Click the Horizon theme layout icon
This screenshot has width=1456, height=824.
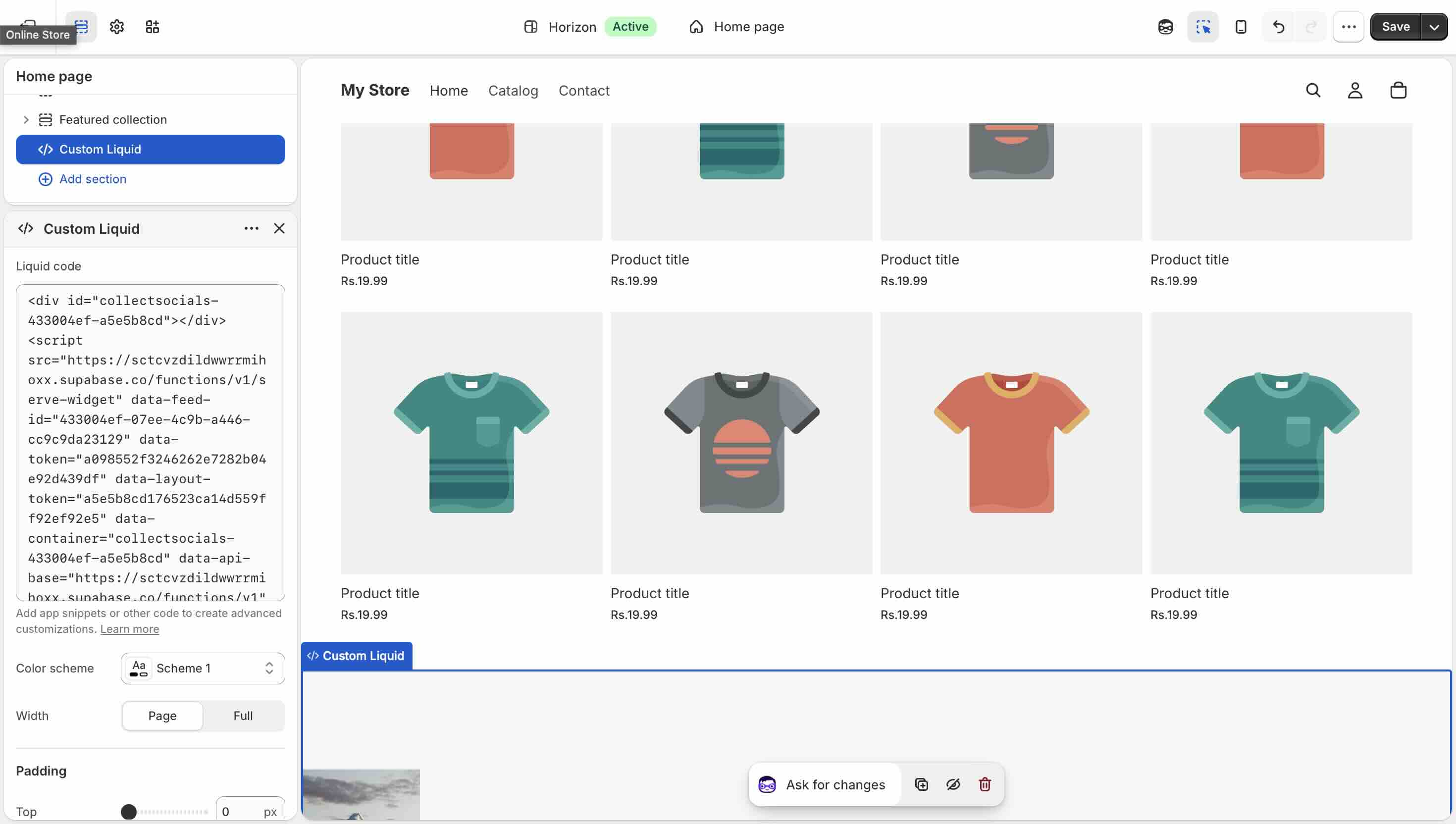click(531, 27)
